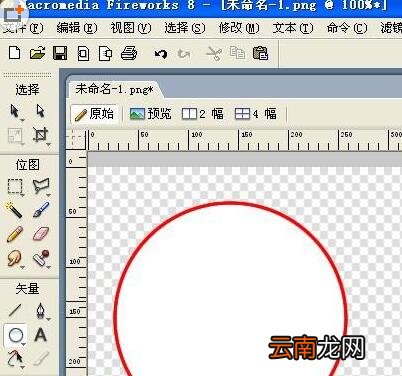Save the document with floppy icon
Image resolution: width=402 pixels, height=376 pixels.
(x=60, y=53)
